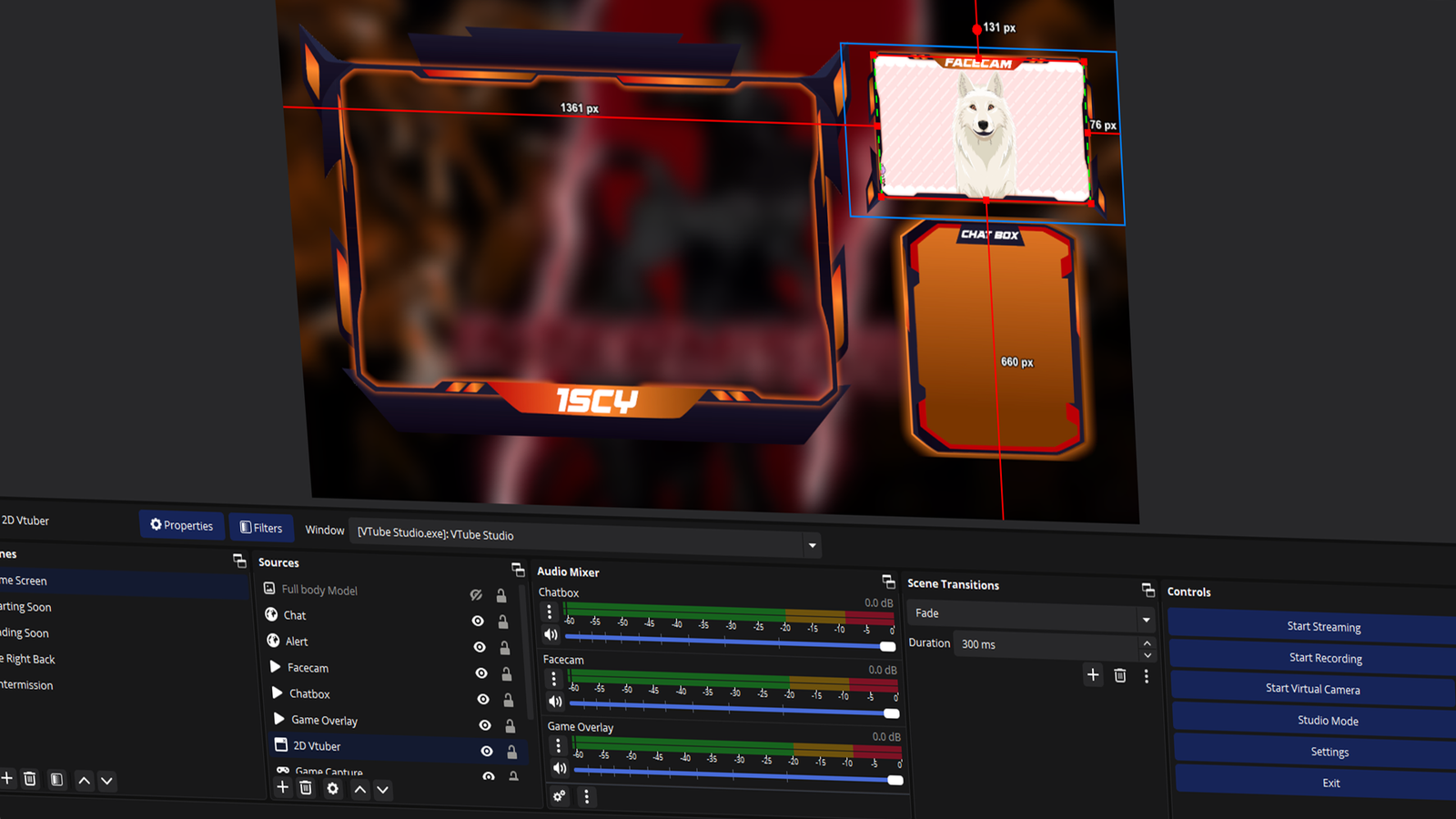Click Start Streaming

(x=1322, y=626)
